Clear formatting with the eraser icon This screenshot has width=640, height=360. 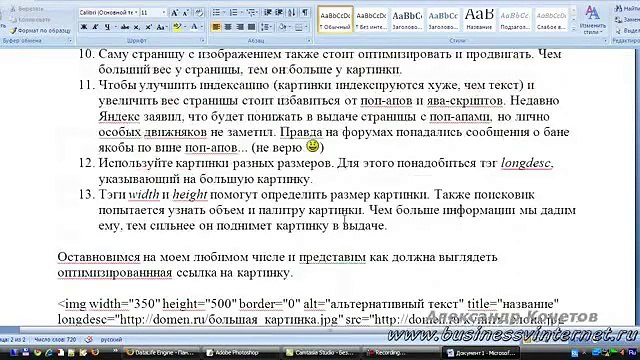pyautogui.click(x=199, y=13)
